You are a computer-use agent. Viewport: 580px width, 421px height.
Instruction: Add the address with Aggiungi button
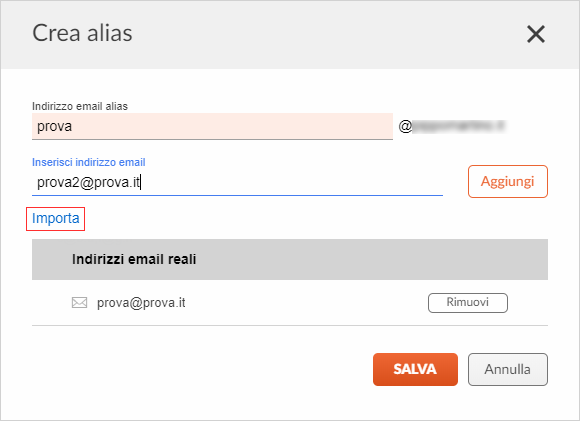[508, 182]
